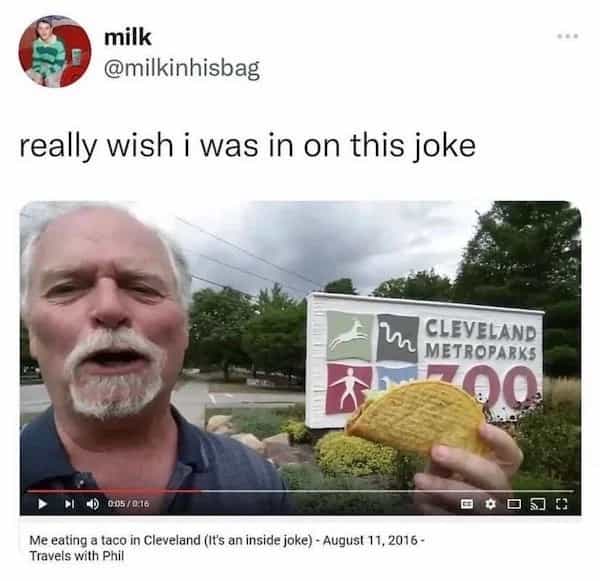Screen dimensions: 600x581
Task: Mute the video with the speaker icon
Action: tap(92, 504)
